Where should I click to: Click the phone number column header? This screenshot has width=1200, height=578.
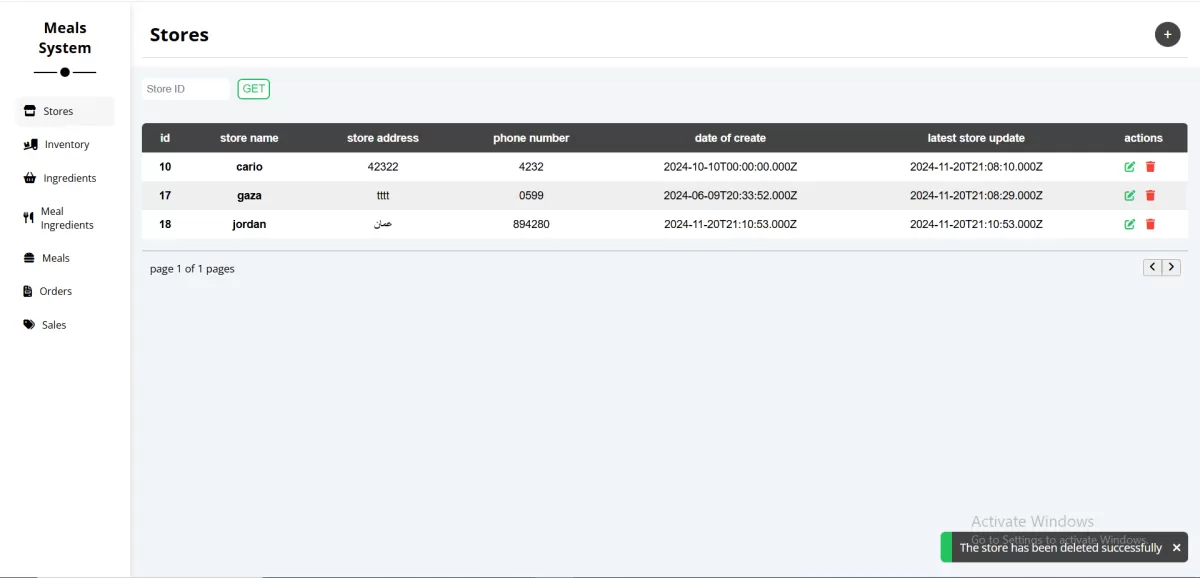(x=531, y=138)
